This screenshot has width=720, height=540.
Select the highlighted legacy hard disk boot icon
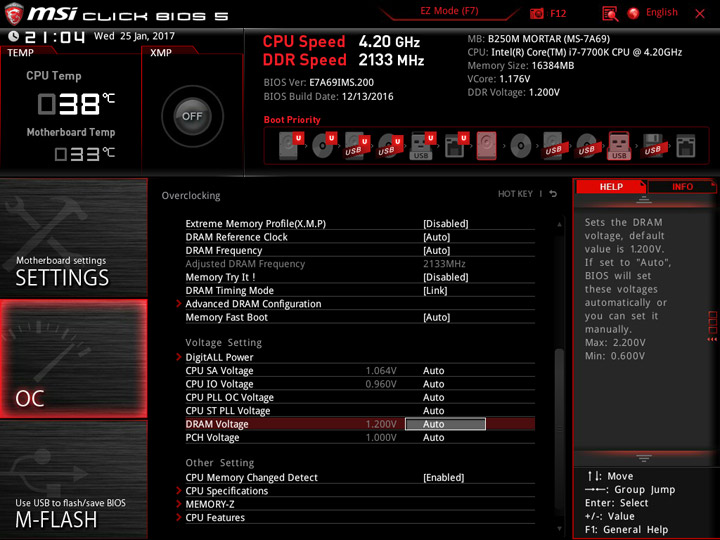coord(487,146)
